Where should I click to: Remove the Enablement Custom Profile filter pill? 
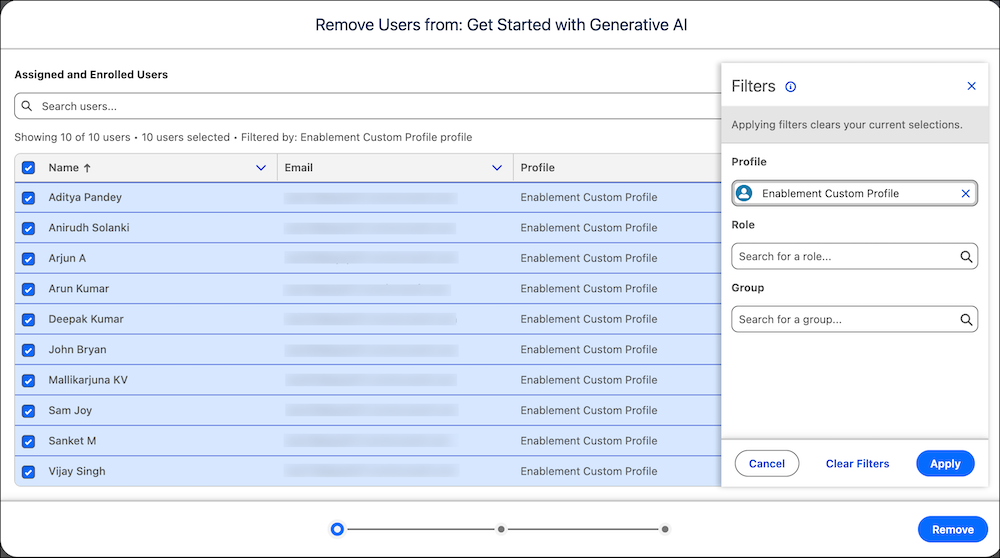(966, 193)
